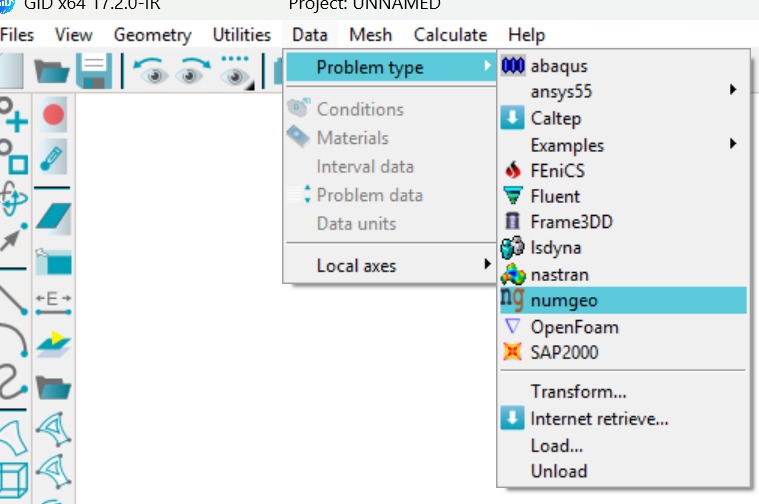
Task: Click the distance measure icon with E
Action: (53, 300)
